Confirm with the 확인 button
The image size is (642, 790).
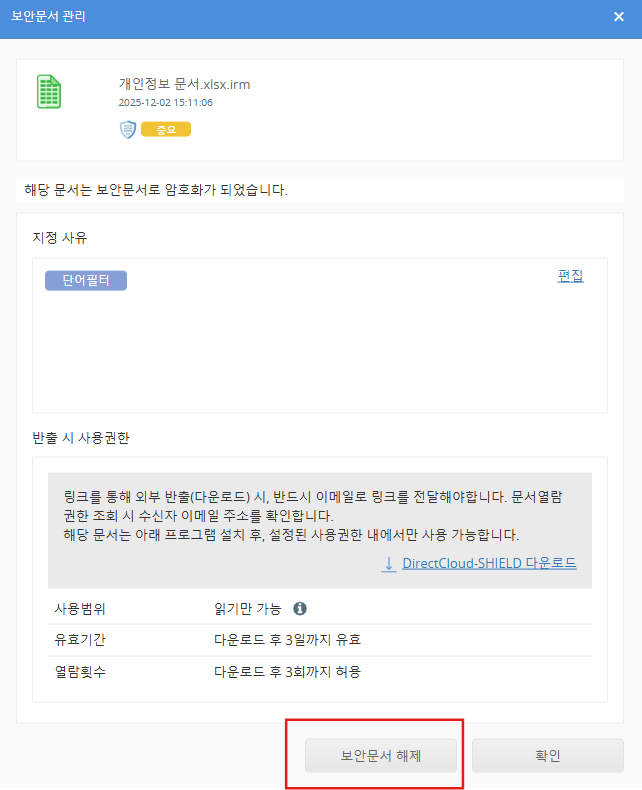pyautogui.click(x=548, y=756)
